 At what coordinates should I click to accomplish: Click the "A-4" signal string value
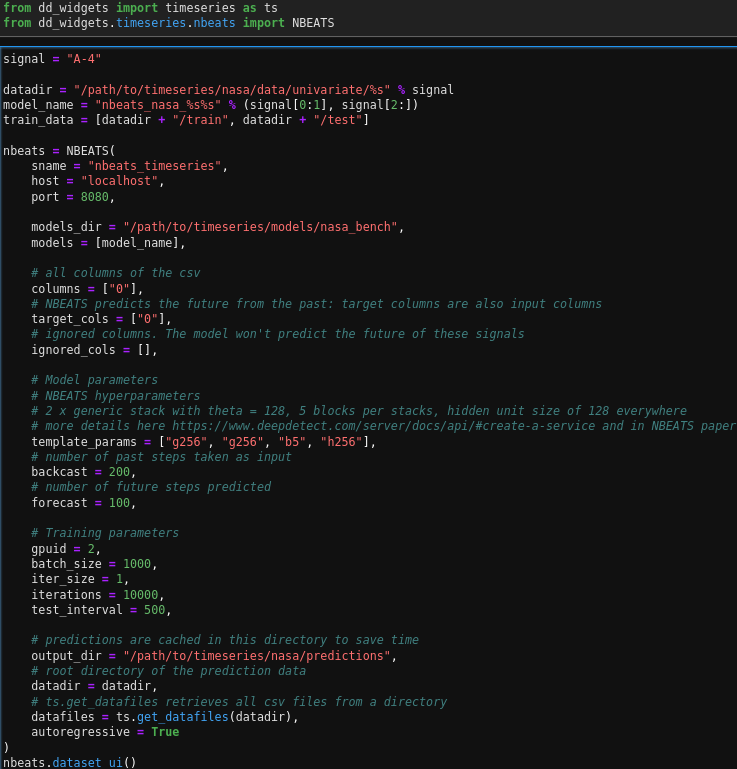83,59
